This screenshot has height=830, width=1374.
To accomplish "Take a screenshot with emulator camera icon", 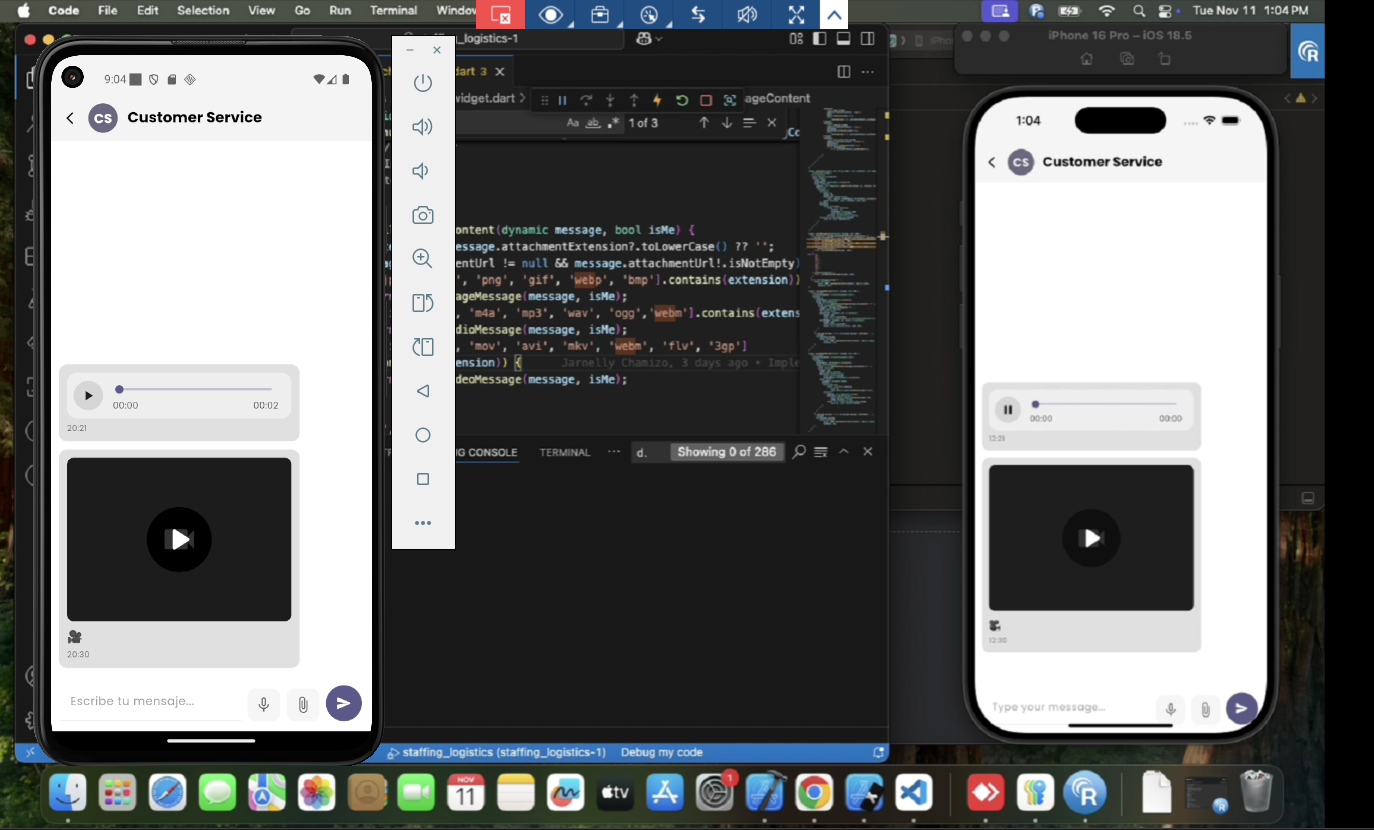I will 423,215.
